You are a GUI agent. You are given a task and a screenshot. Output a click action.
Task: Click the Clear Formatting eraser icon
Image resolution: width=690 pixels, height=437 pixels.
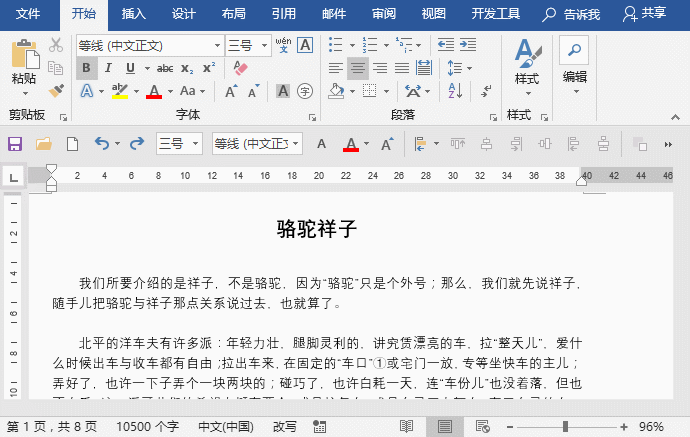tap(239, 68)
